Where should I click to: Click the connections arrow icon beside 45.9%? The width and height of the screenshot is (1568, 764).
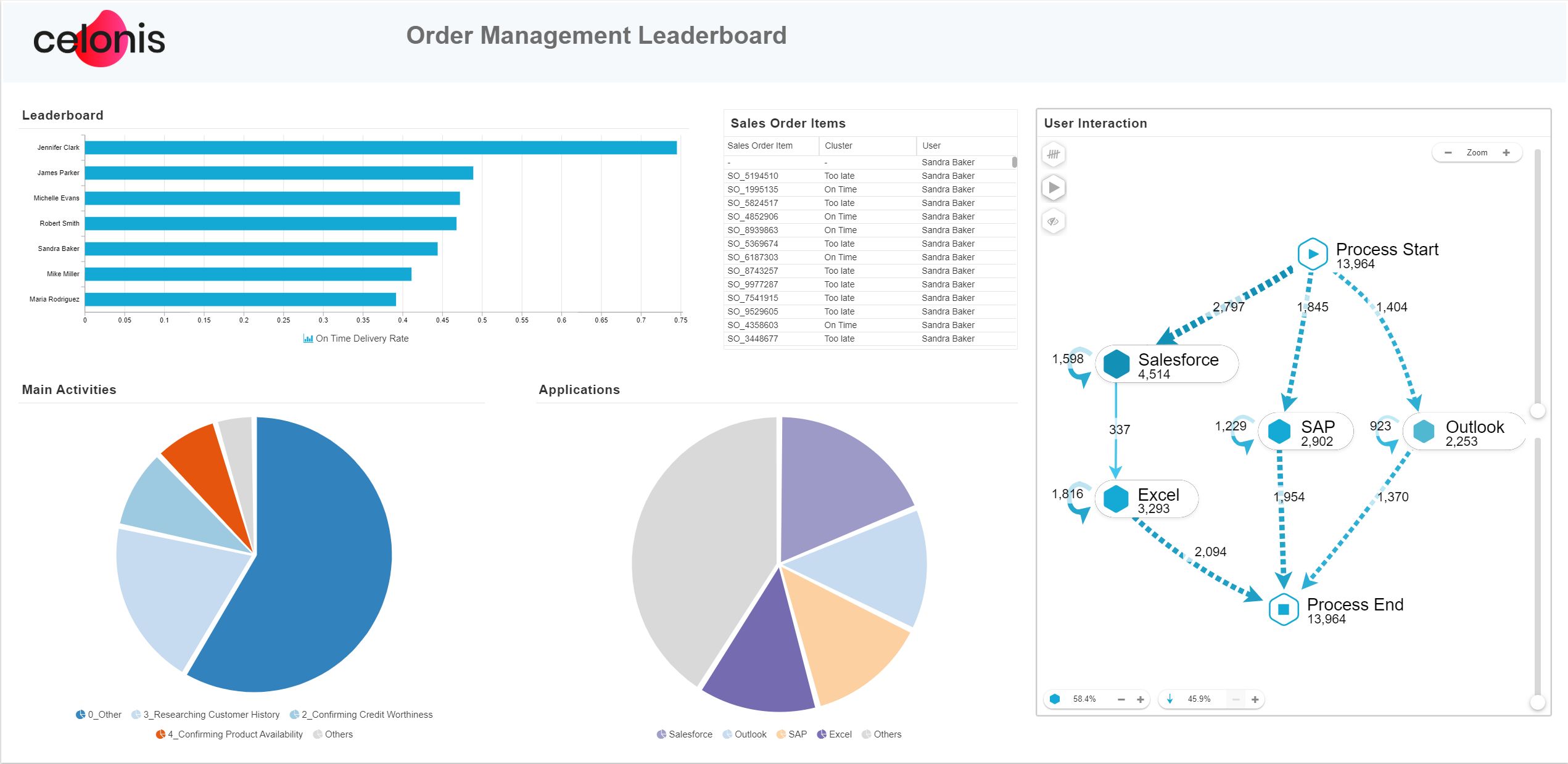1170,699
